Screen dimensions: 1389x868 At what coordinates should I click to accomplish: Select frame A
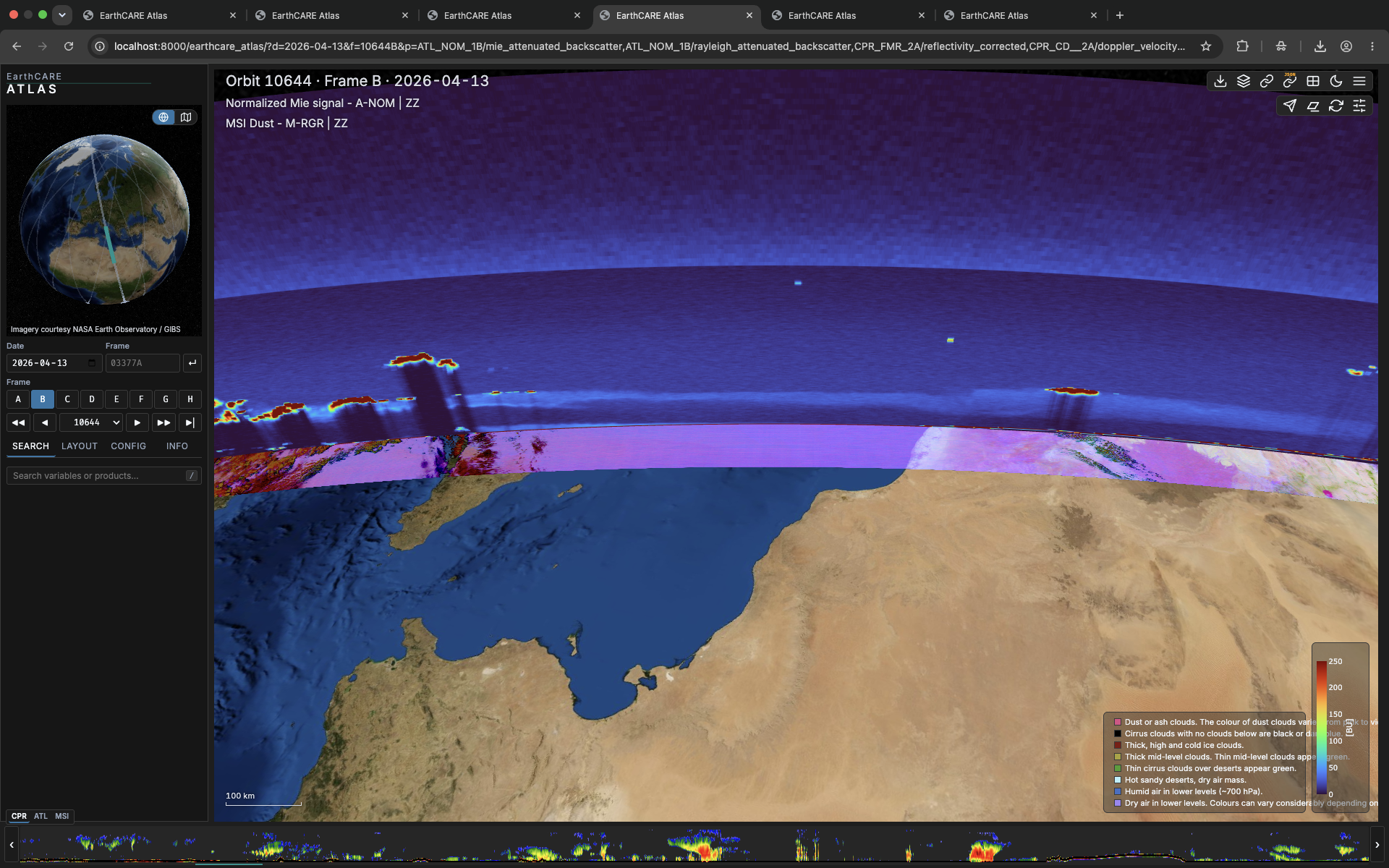(x=18, y=399)
